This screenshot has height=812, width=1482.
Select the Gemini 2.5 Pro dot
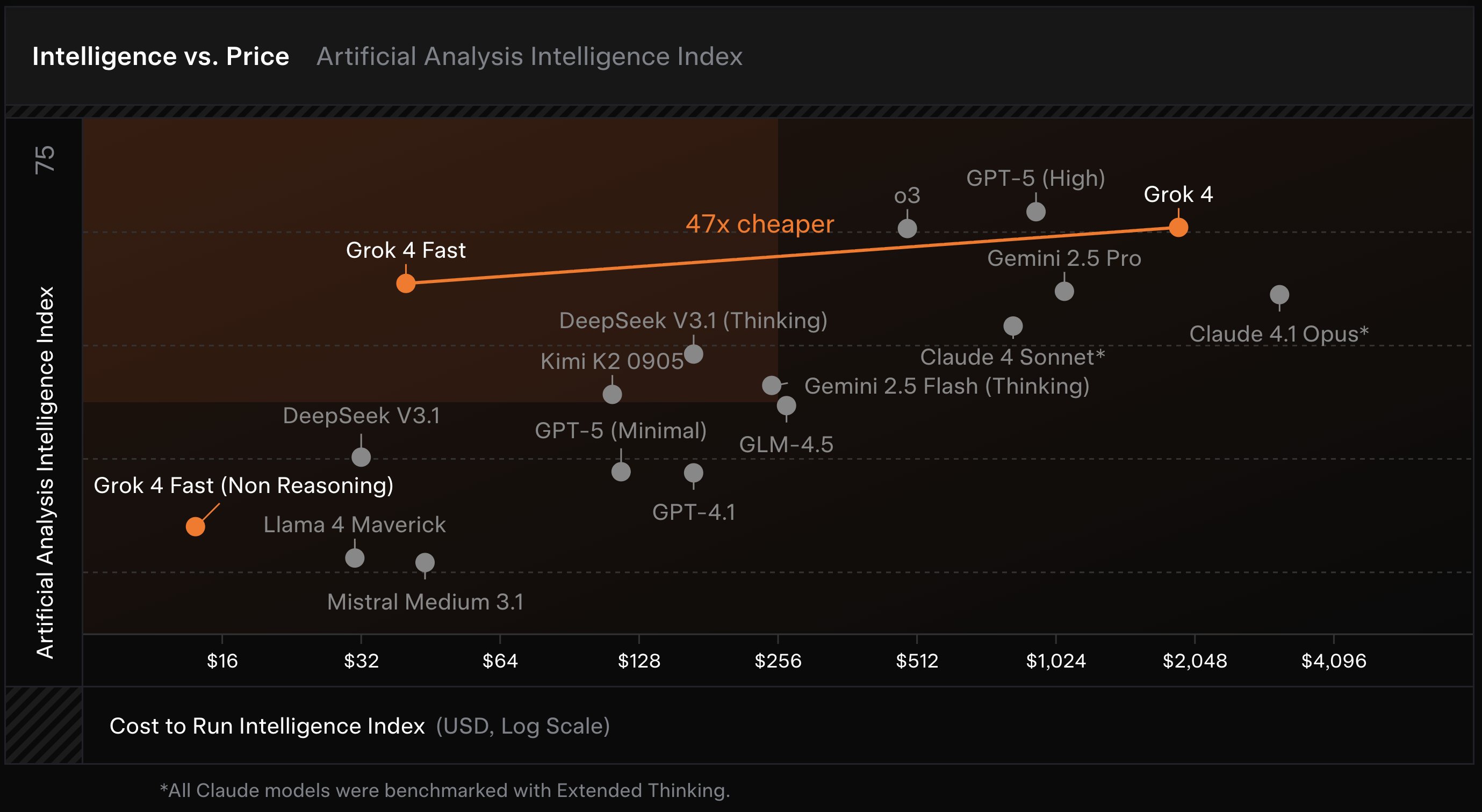click(x=1064, y=291)
